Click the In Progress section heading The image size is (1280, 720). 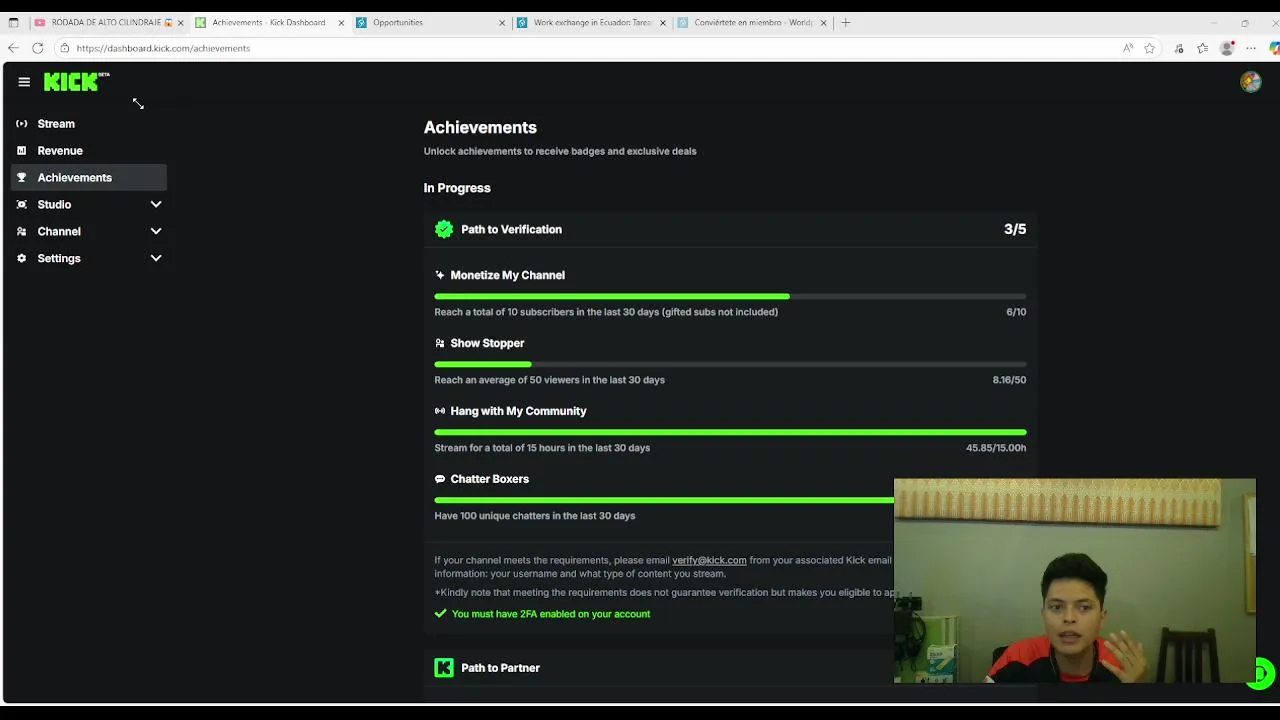[x=457, y=188]
